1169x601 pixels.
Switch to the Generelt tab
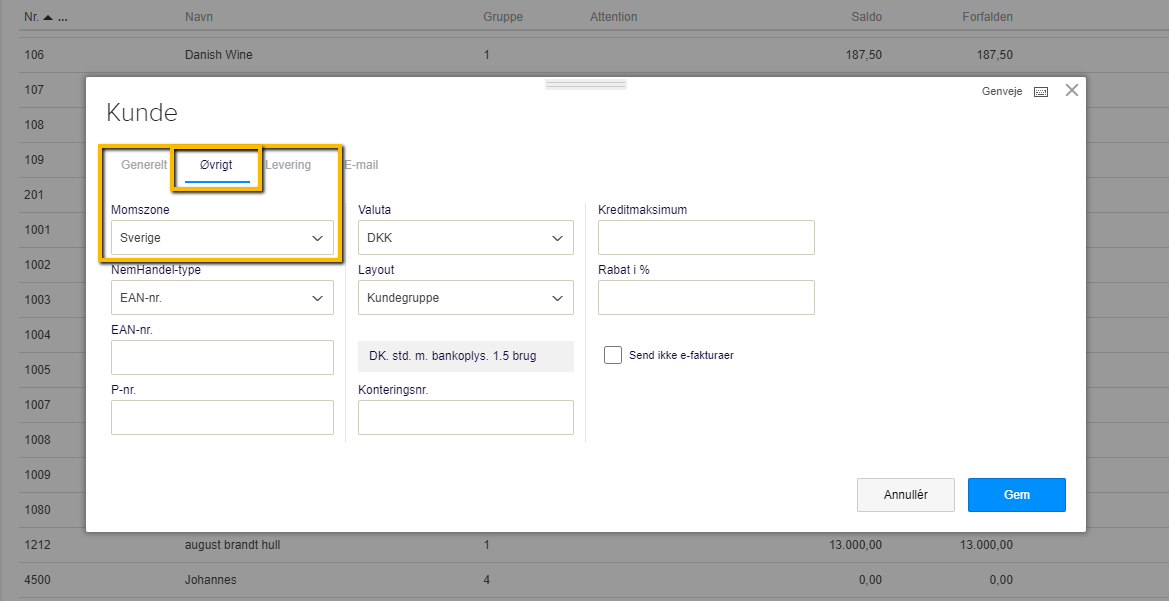click(144, 165)
